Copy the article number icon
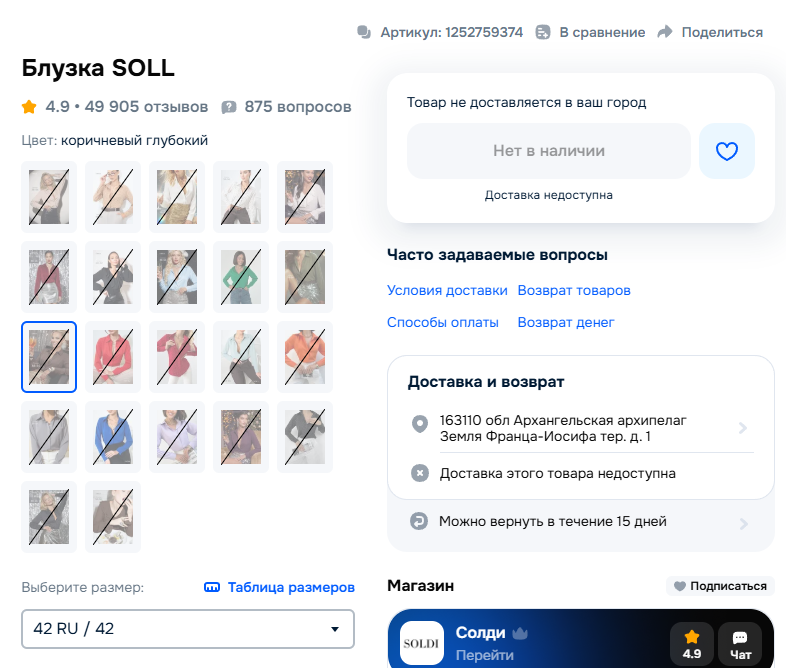Image resolution: width=786 pixels, height=668 pixels. tap(364, 32)
